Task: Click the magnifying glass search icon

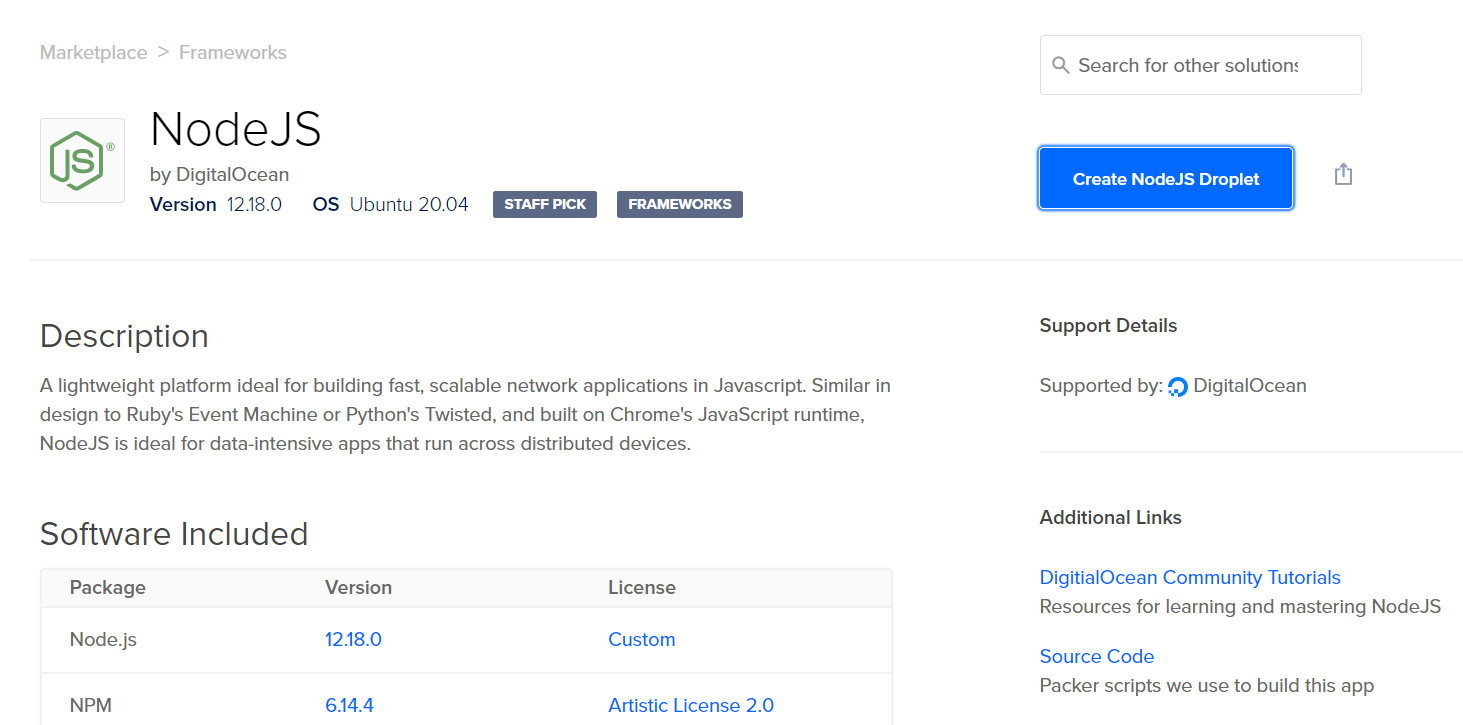Action: 1061,66
